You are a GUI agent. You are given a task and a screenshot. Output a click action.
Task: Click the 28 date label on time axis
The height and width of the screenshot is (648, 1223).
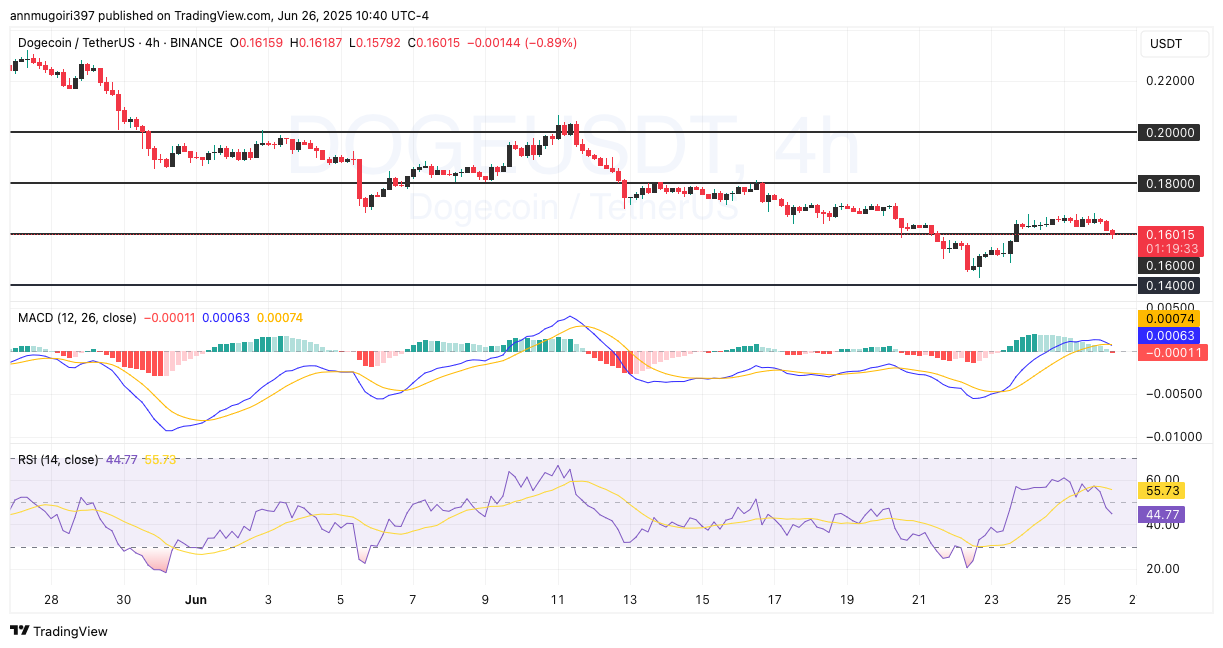point(52,600)
